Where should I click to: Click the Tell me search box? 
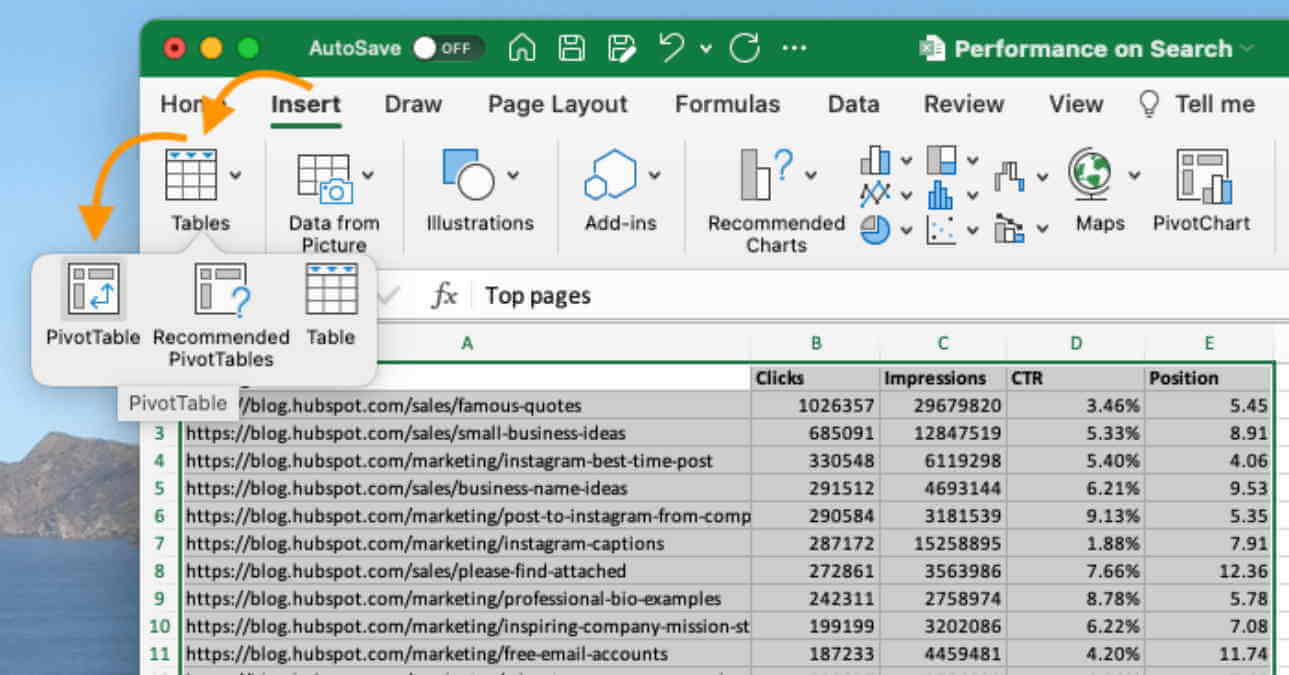[x=1198, y=104]
